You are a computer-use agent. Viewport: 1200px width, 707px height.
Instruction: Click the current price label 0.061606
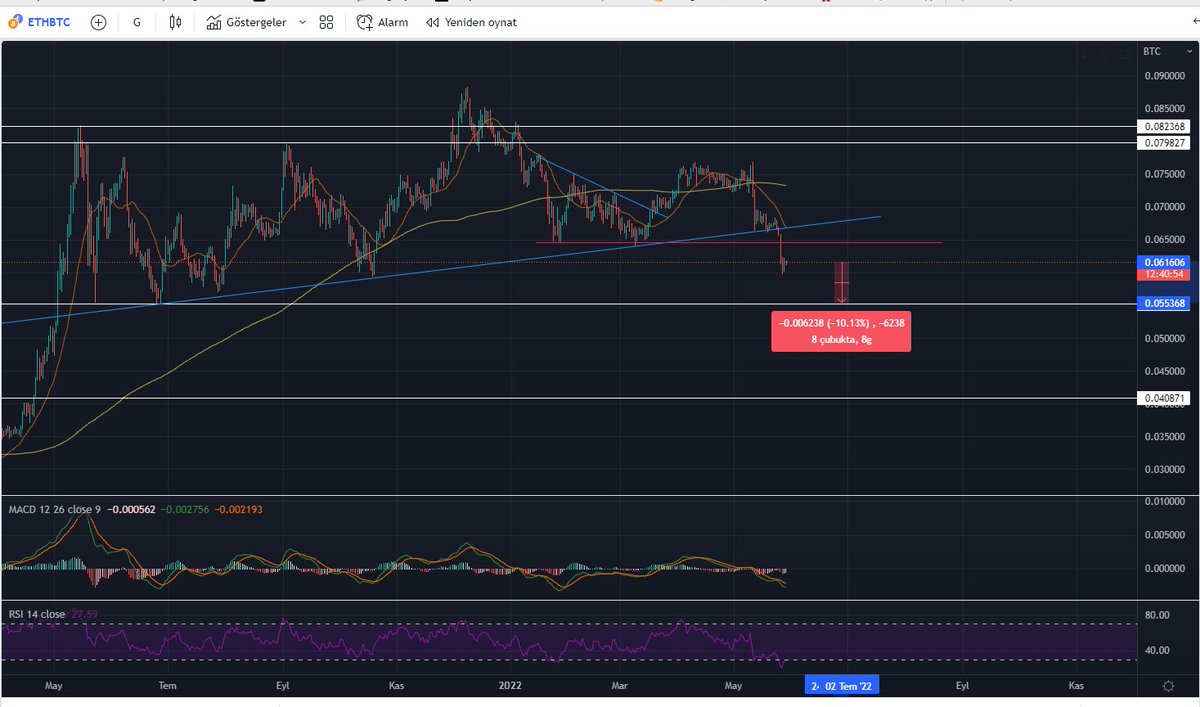[x=1164, y=262]
